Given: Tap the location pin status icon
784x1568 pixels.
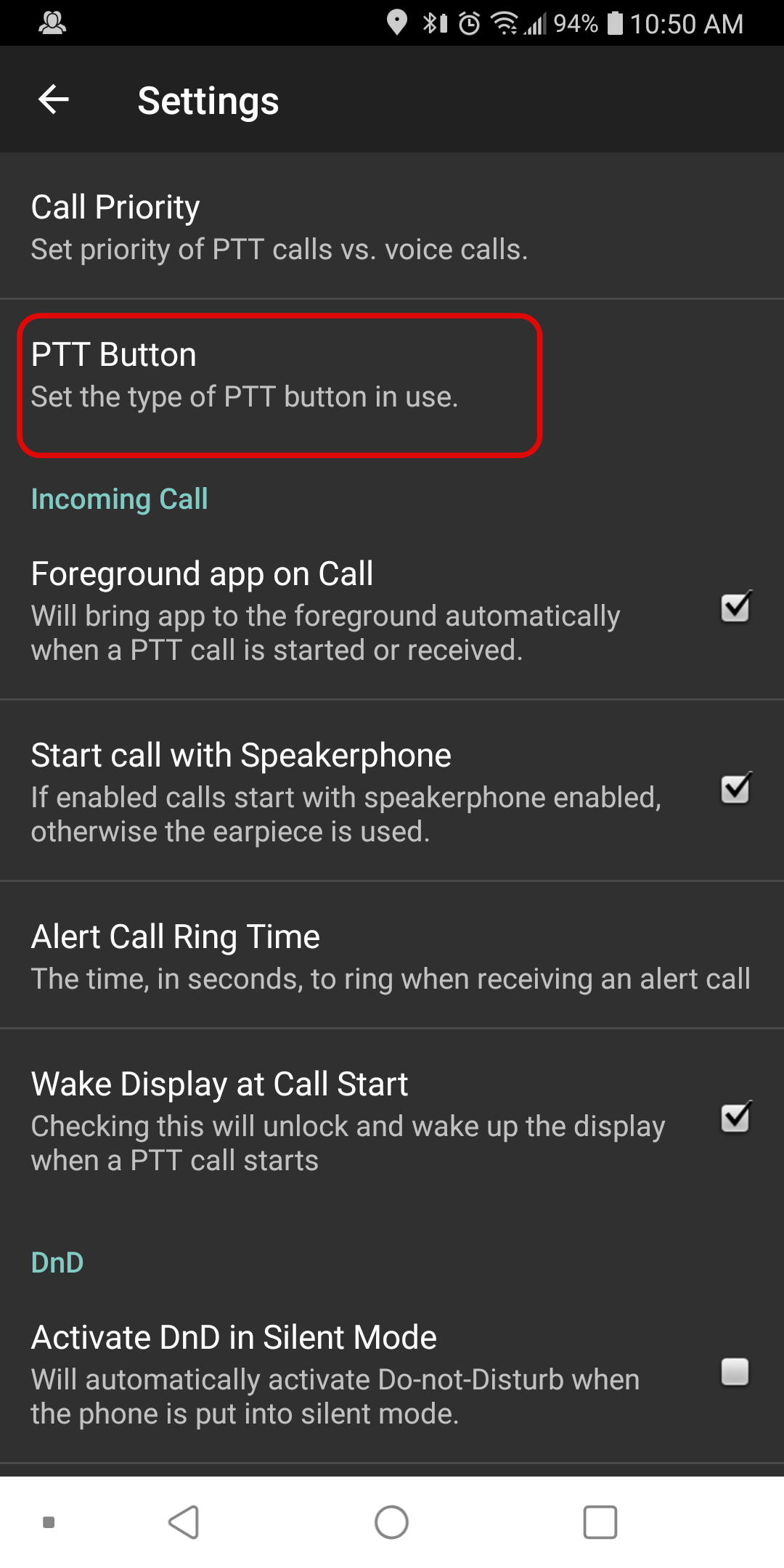Looking at the screenshot, I should [x=396, y=23].
